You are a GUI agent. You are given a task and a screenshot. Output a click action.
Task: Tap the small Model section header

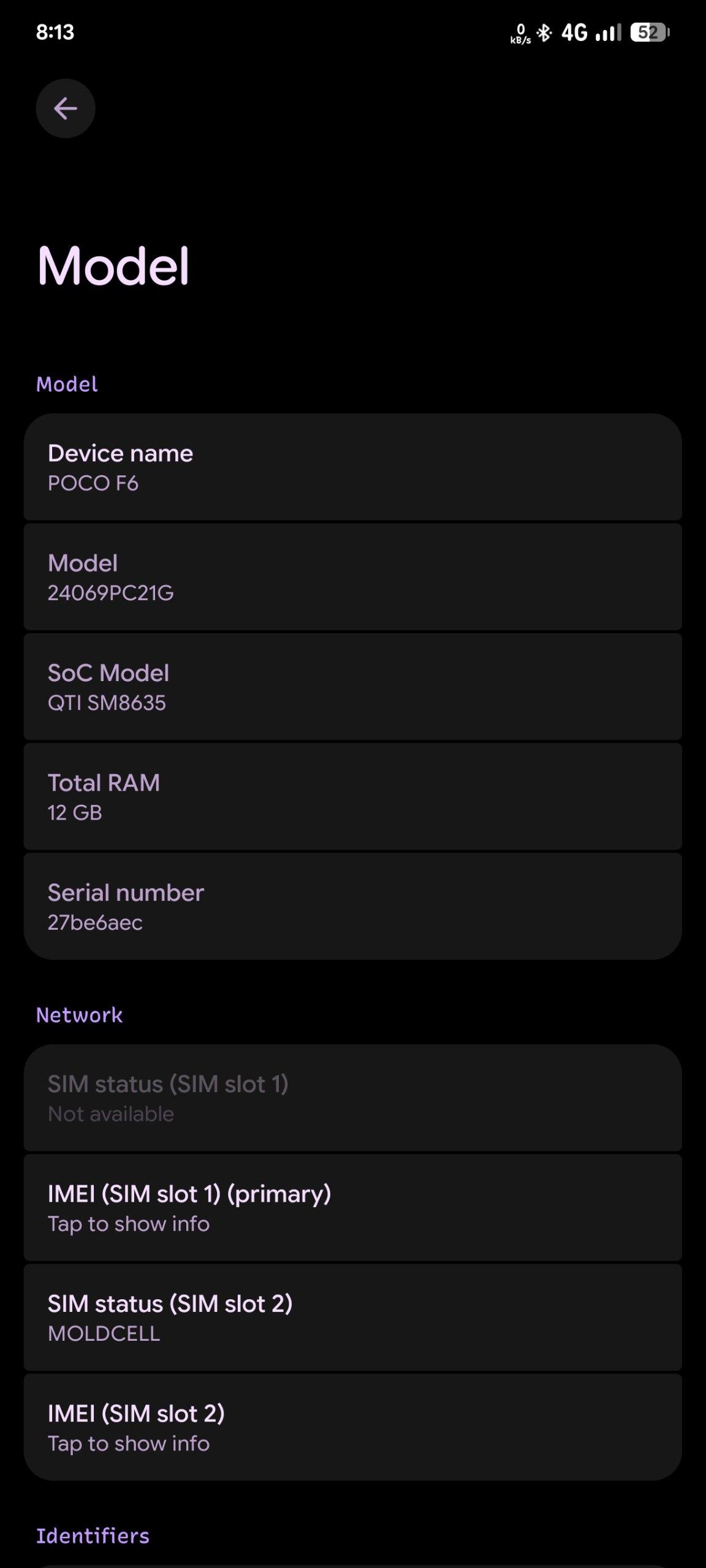(67, 384)
